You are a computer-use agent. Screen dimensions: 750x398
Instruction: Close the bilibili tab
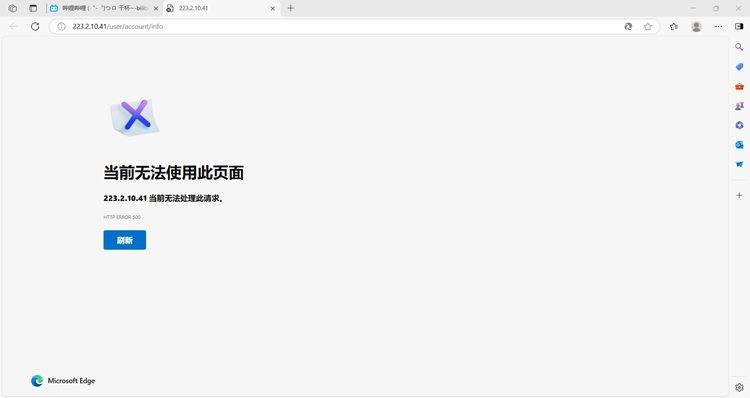coord(156,9)
